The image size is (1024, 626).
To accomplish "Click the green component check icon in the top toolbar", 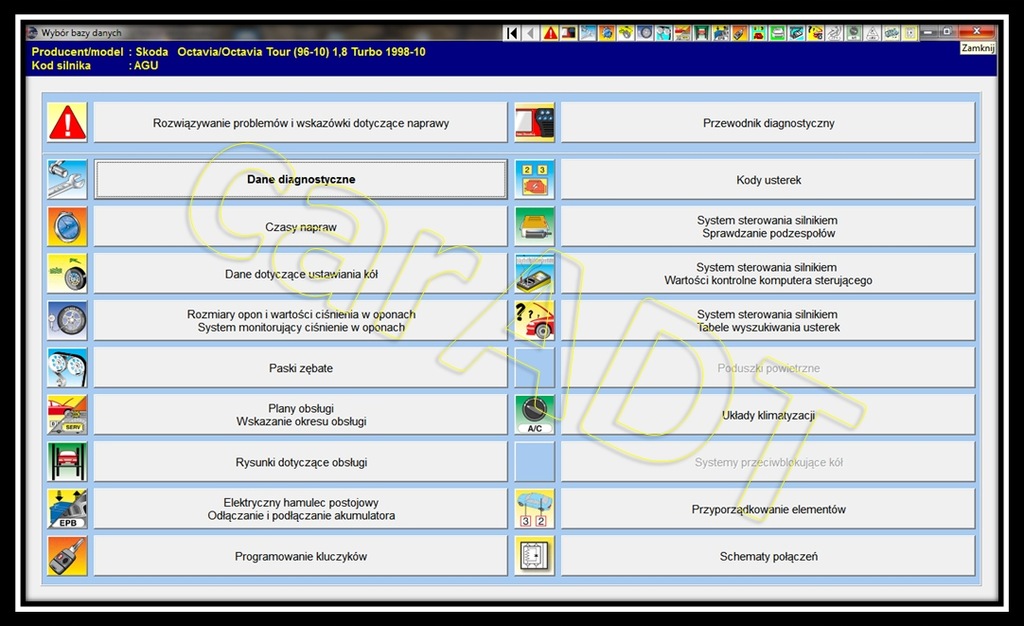I will [x=776, y=33].
